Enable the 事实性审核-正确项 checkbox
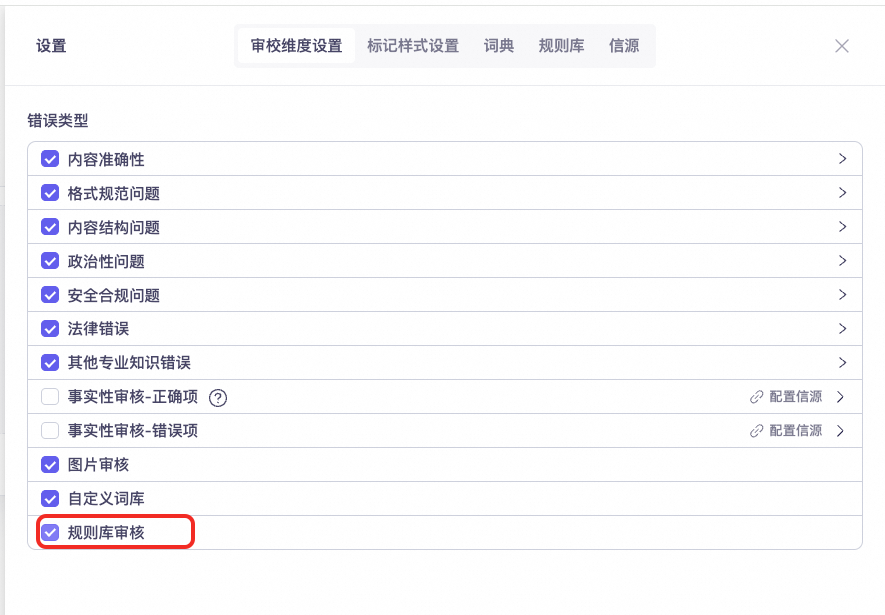885x615 pixels. (x=50, y=397)
